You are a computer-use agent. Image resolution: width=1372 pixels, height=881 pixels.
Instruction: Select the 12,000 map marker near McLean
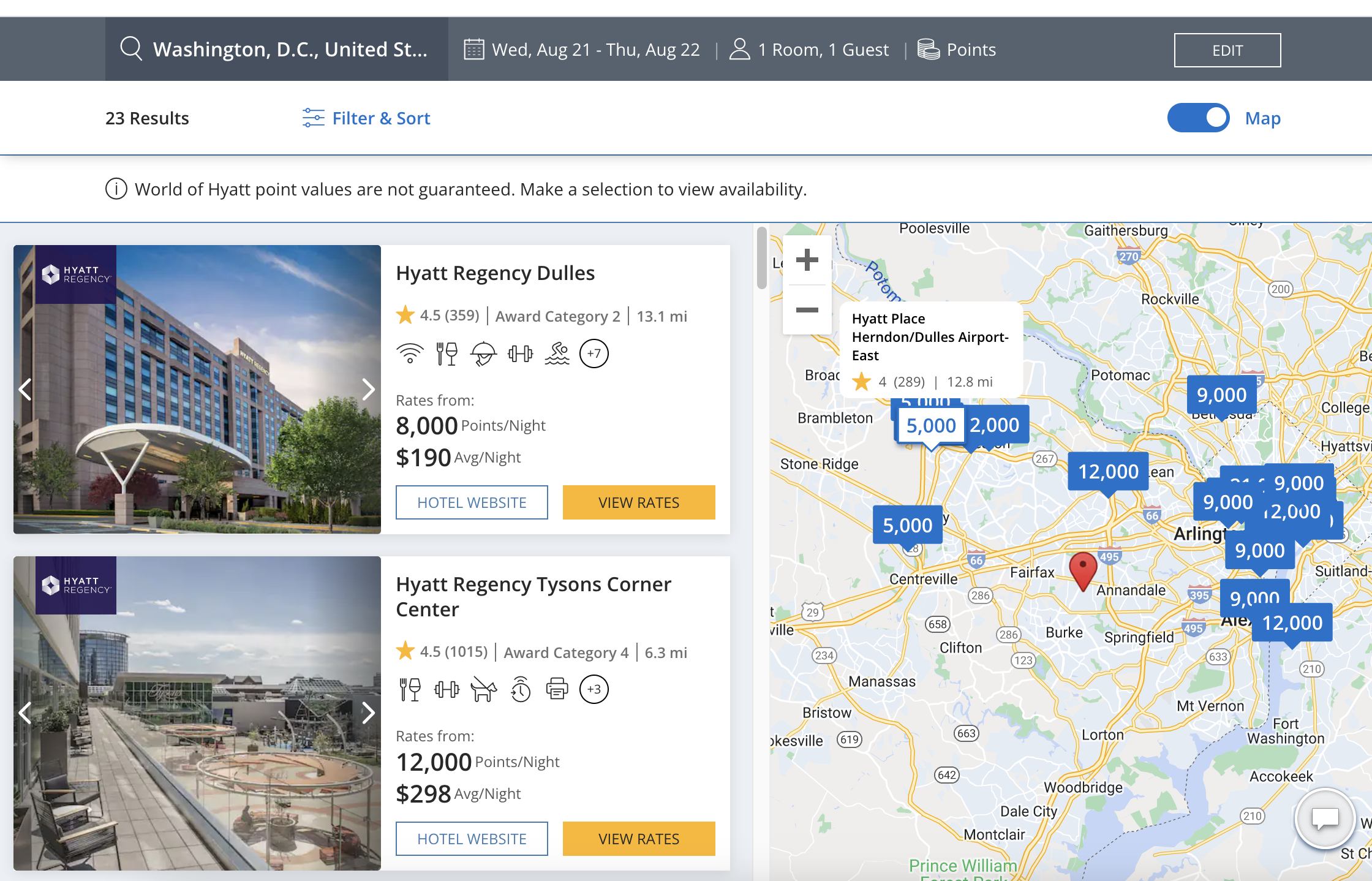coord(1107,472)
